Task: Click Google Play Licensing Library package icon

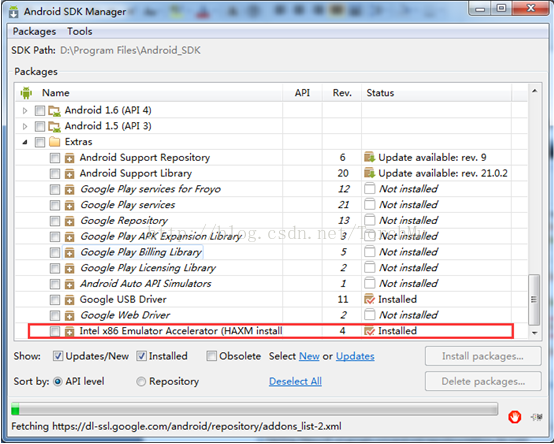Action: point(70,268)
